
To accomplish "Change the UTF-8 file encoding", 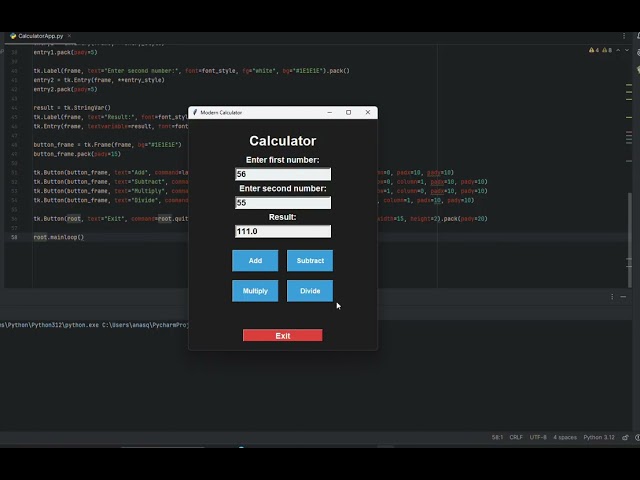I will point(538,437).
